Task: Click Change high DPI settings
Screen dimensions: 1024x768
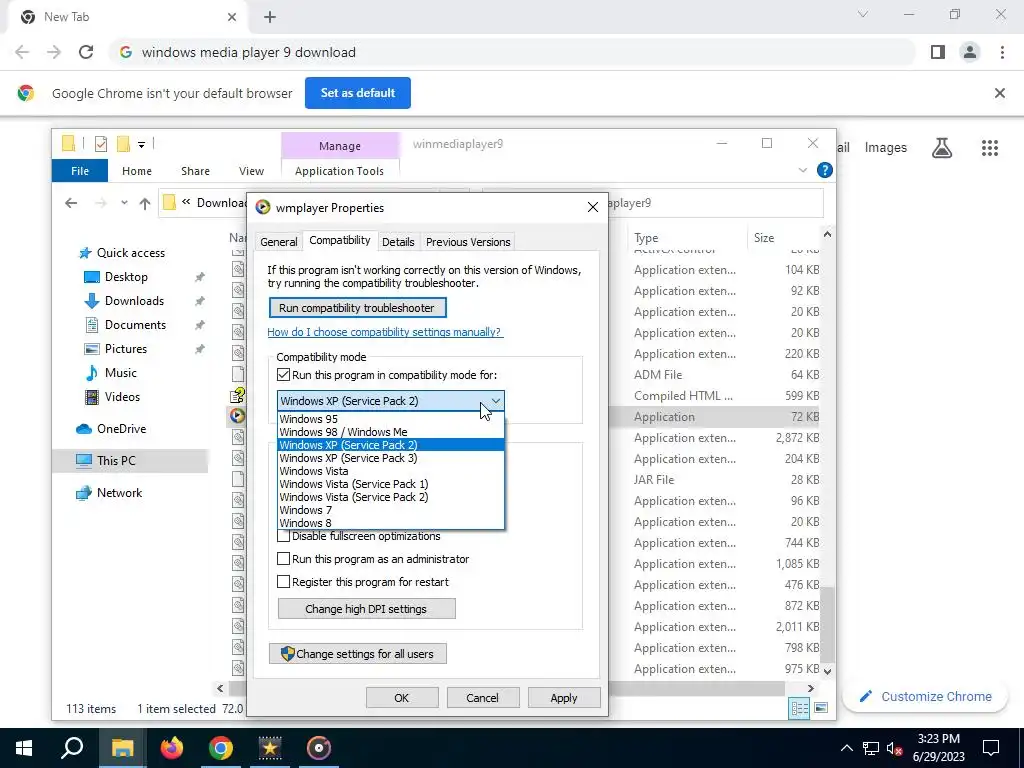Action: coord(366,609)
